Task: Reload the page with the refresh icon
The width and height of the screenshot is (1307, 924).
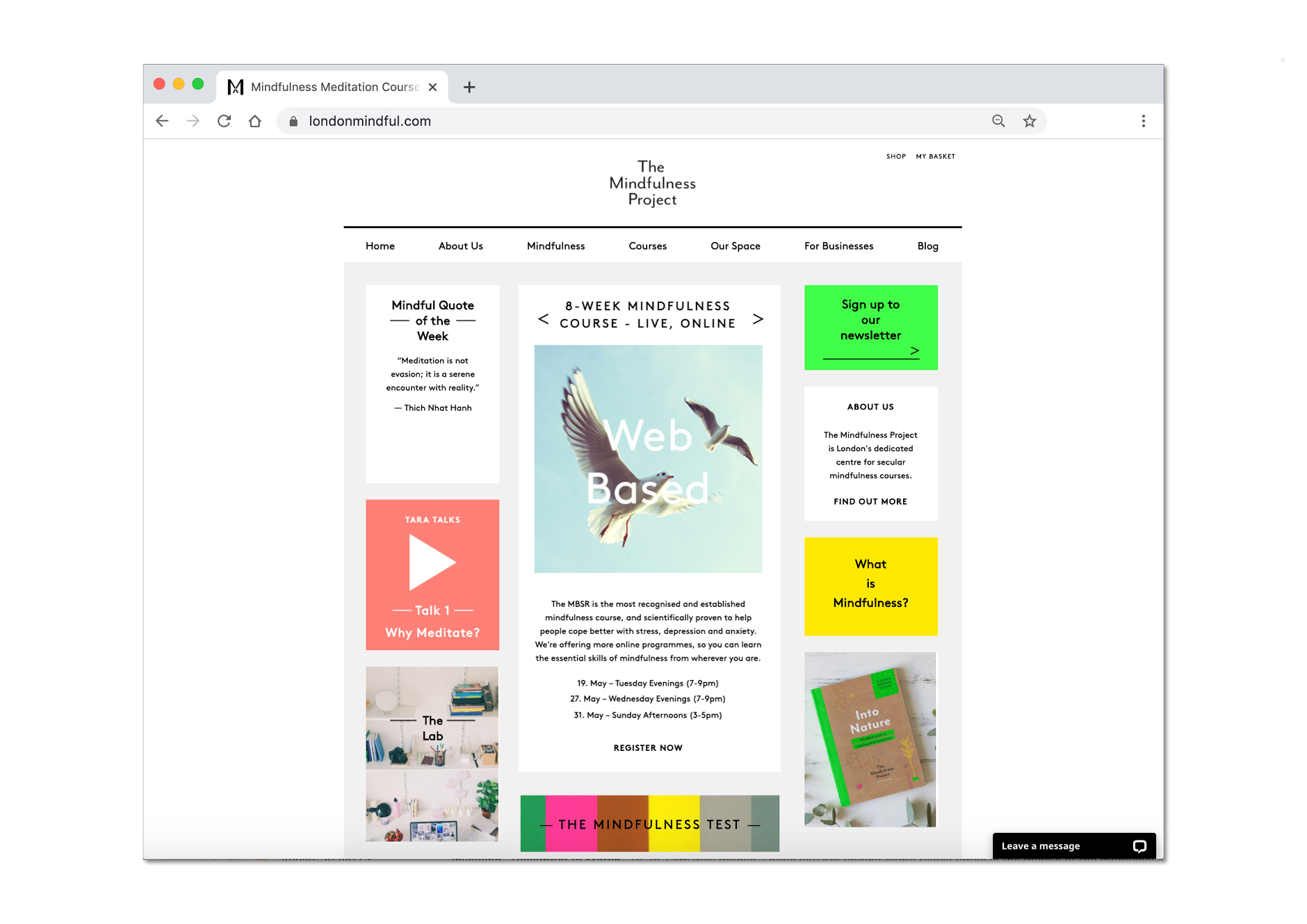Action: 224,121
